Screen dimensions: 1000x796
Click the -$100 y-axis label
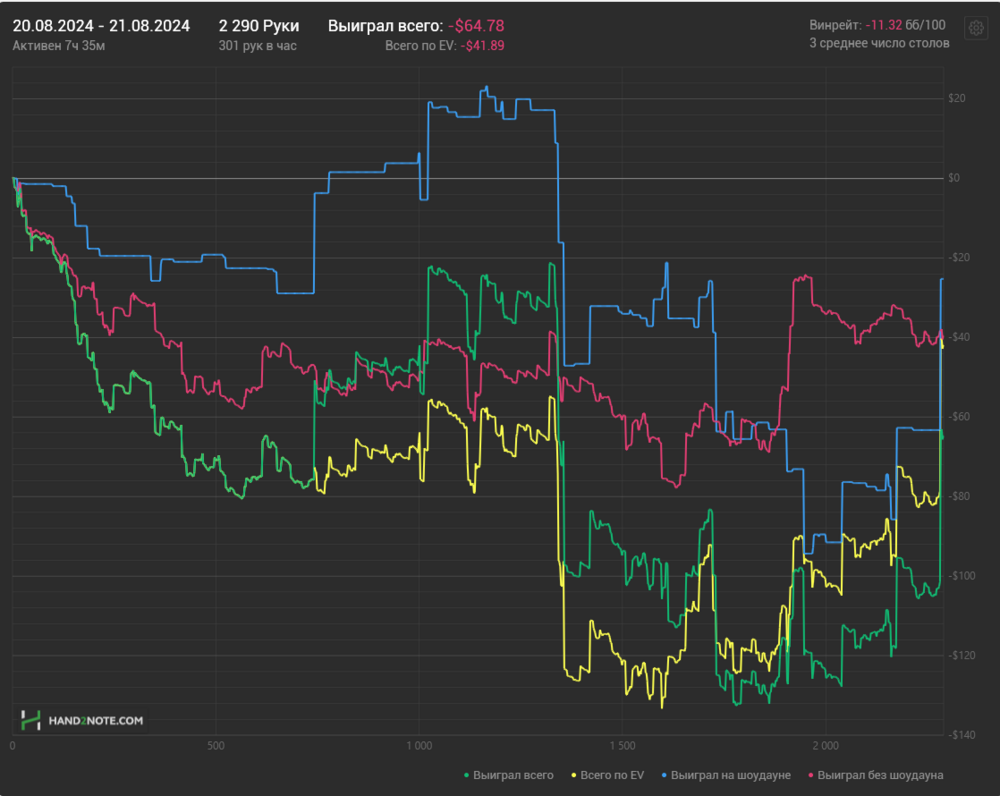(962, 576)
